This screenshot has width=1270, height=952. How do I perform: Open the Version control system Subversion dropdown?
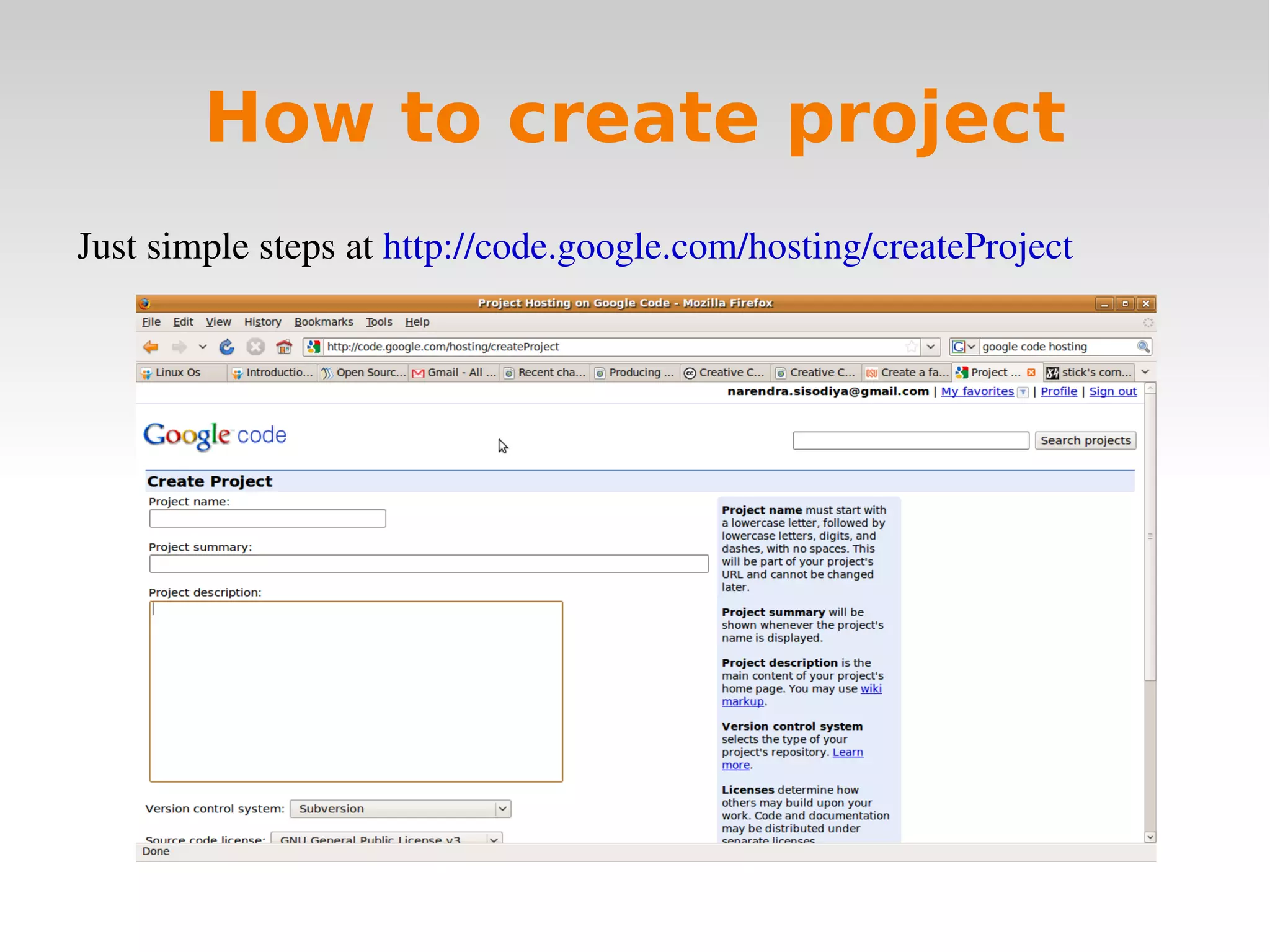pos(400,809)
